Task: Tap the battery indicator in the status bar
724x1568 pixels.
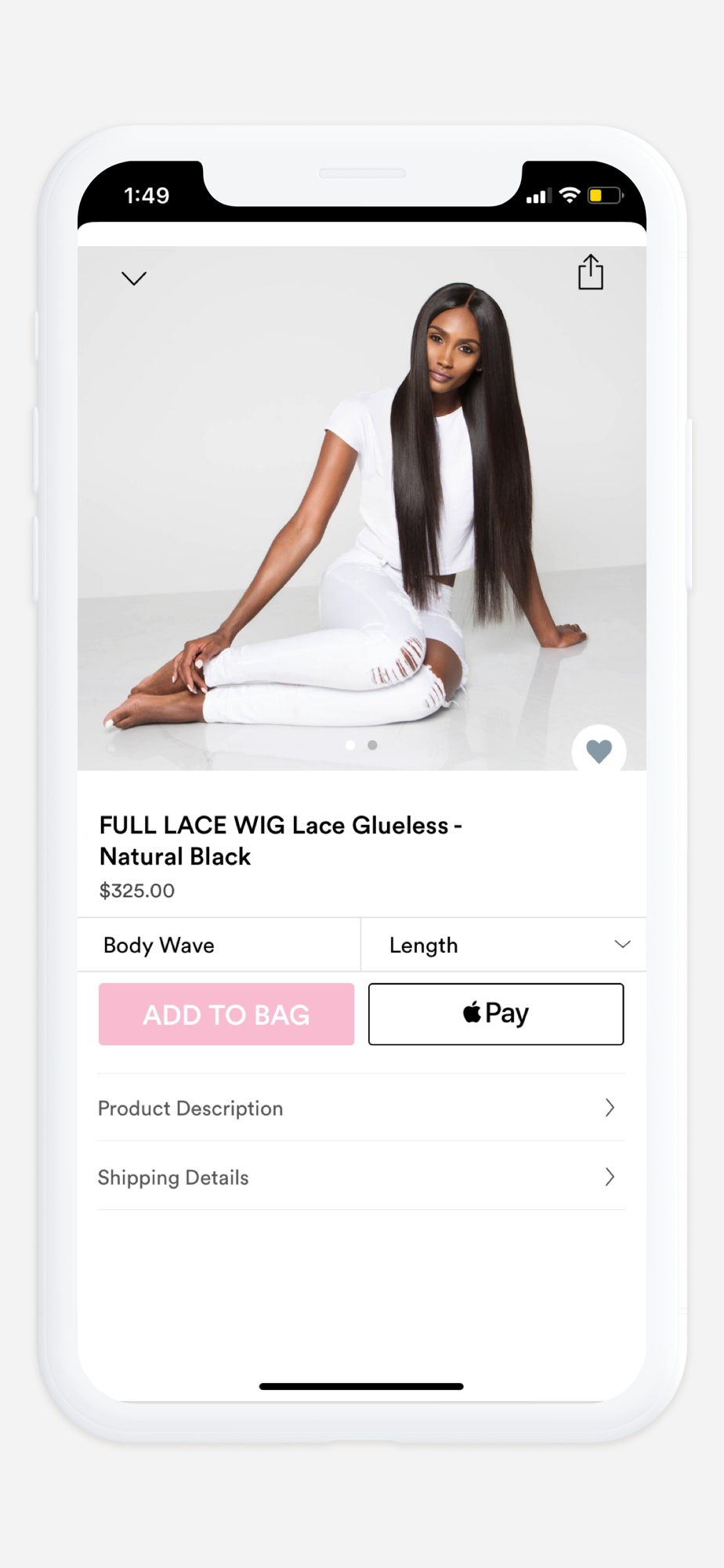Action: pos(605,195)
